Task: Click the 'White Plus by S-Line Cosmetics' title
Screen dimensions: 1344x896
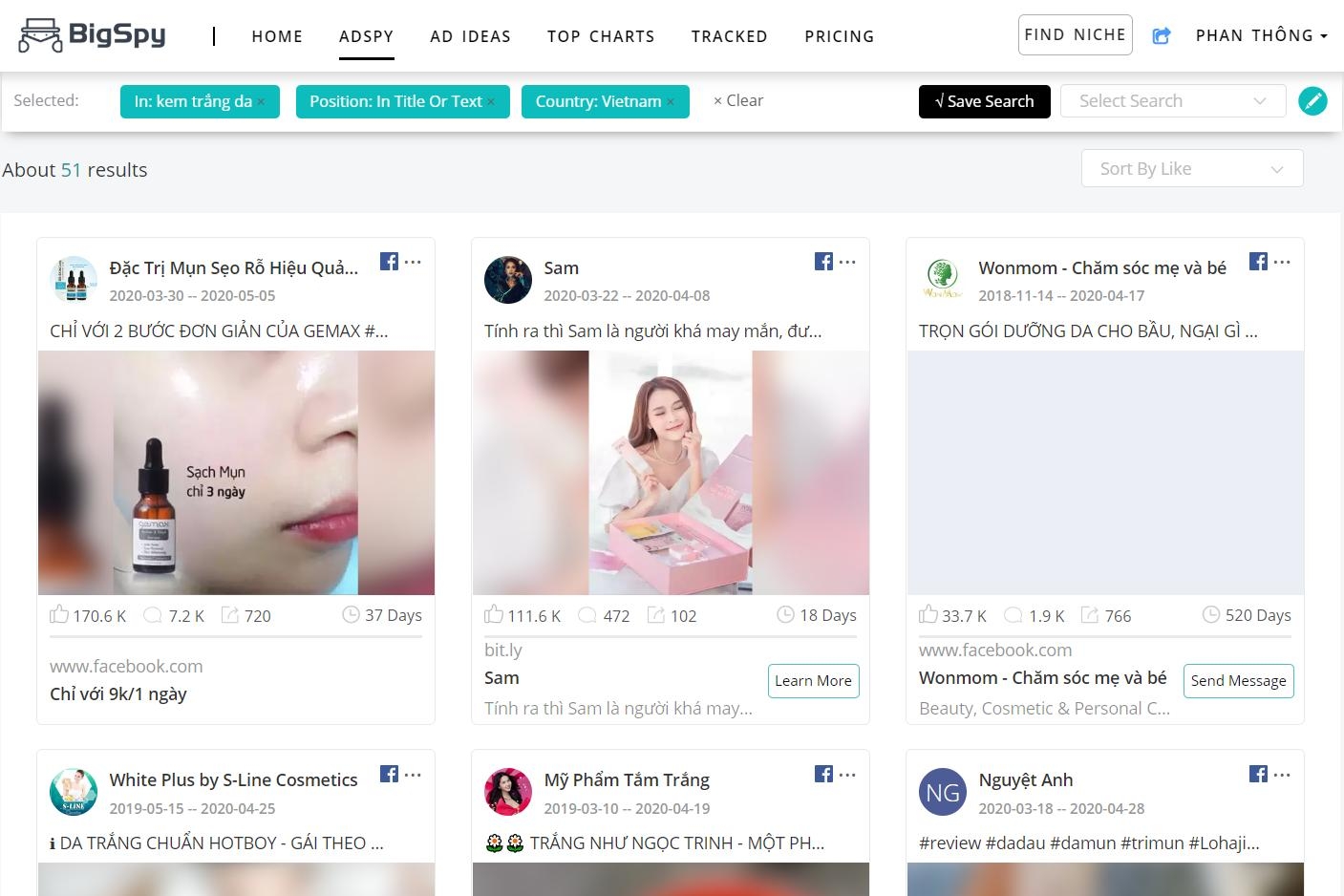Action: click(233, 780)
